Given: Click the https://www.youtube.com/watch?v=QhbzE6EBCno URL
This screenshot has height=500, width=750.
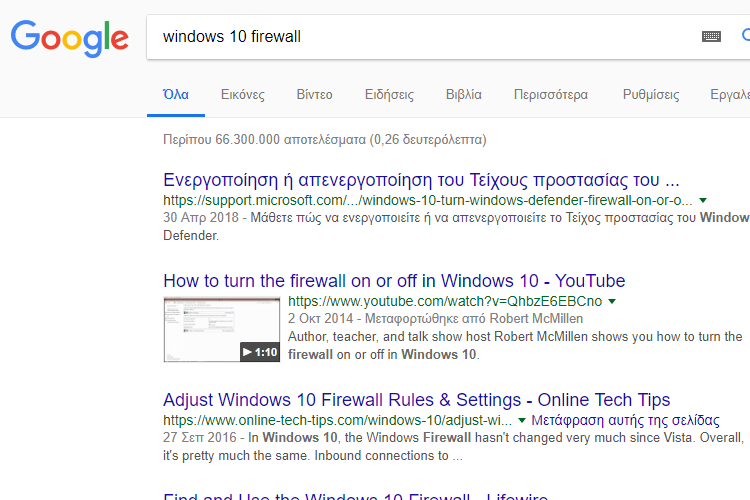Looking at the screenshot, I should click(445, 301).
